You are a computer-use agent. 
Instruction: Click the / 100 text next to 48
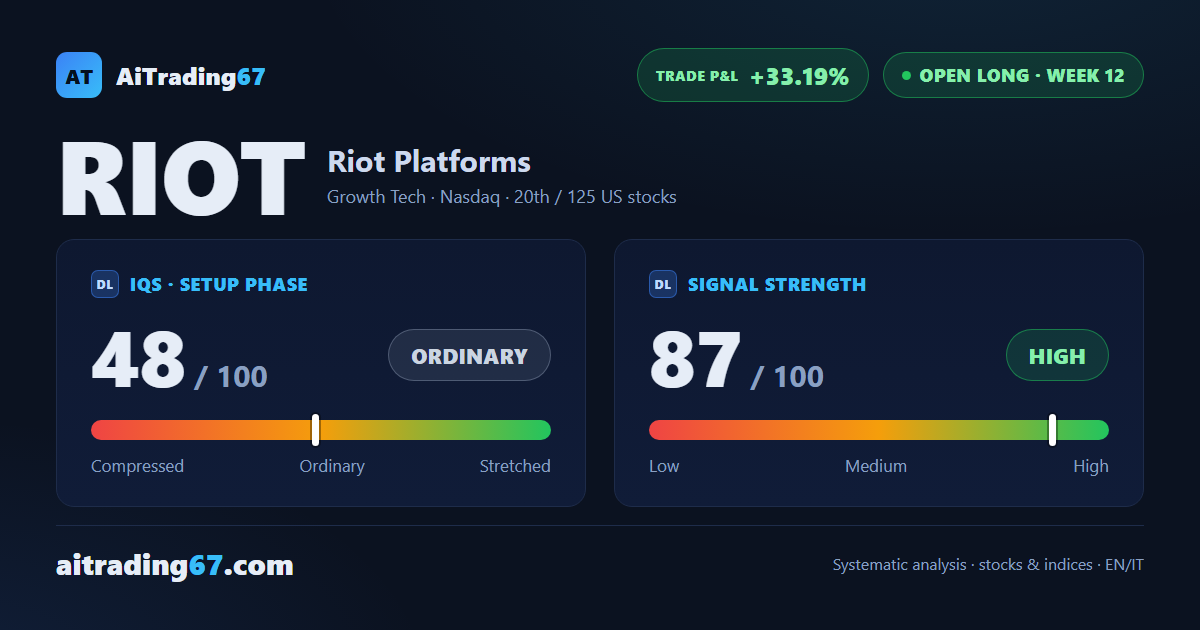[231, 377]
